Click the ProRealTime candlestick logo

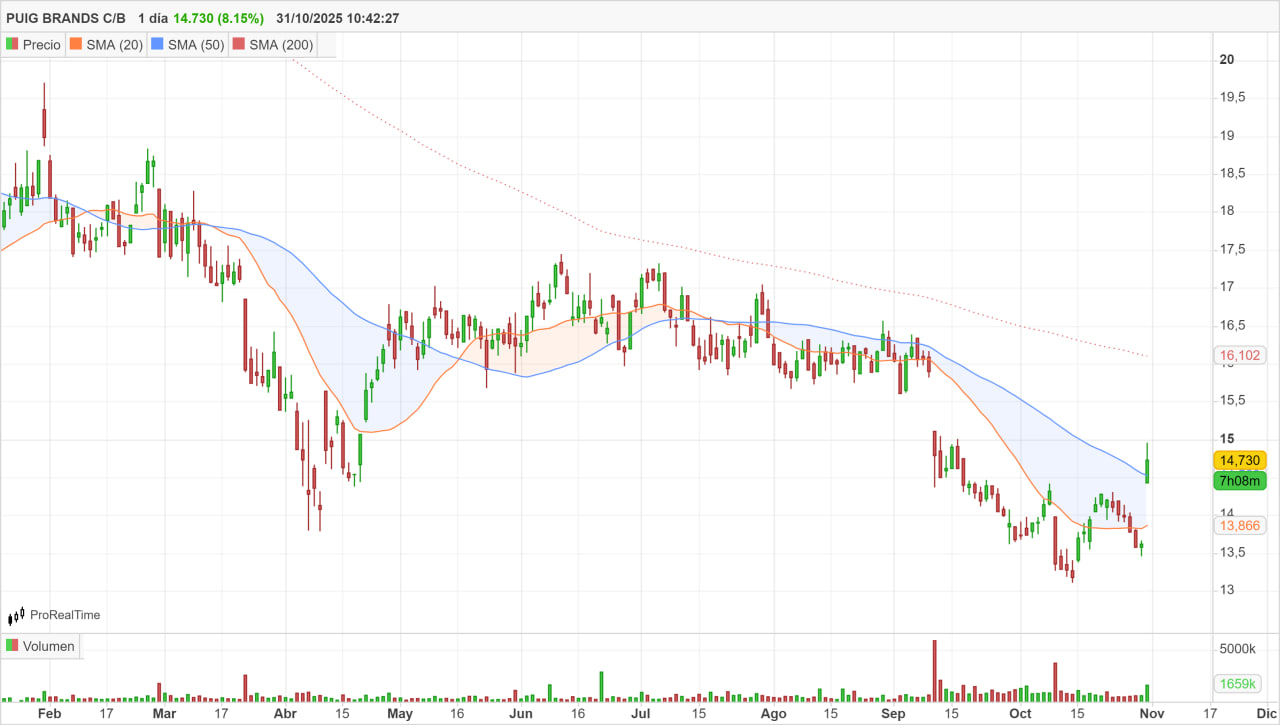click(16, 615)
